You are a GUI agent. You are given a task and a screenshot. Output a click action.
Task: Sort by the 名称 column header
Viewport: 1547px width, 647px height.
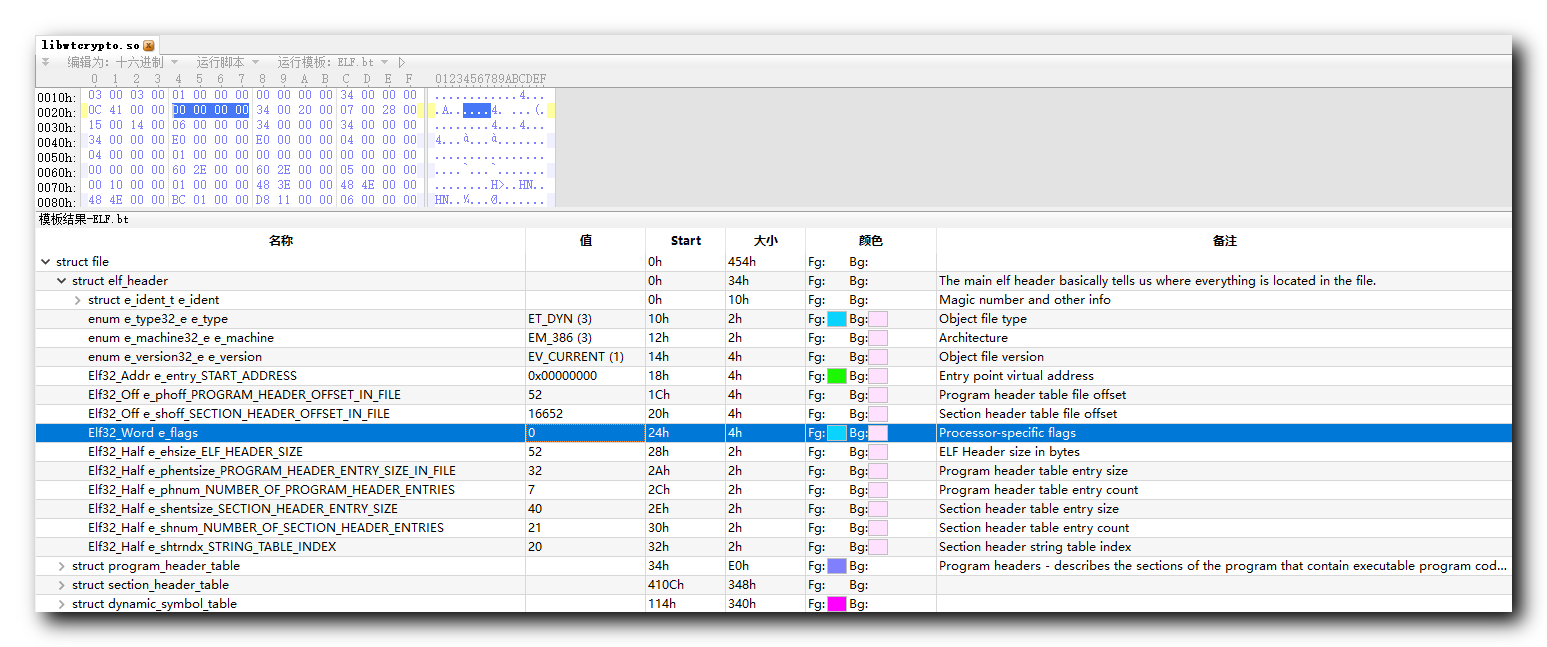point(281,241)
